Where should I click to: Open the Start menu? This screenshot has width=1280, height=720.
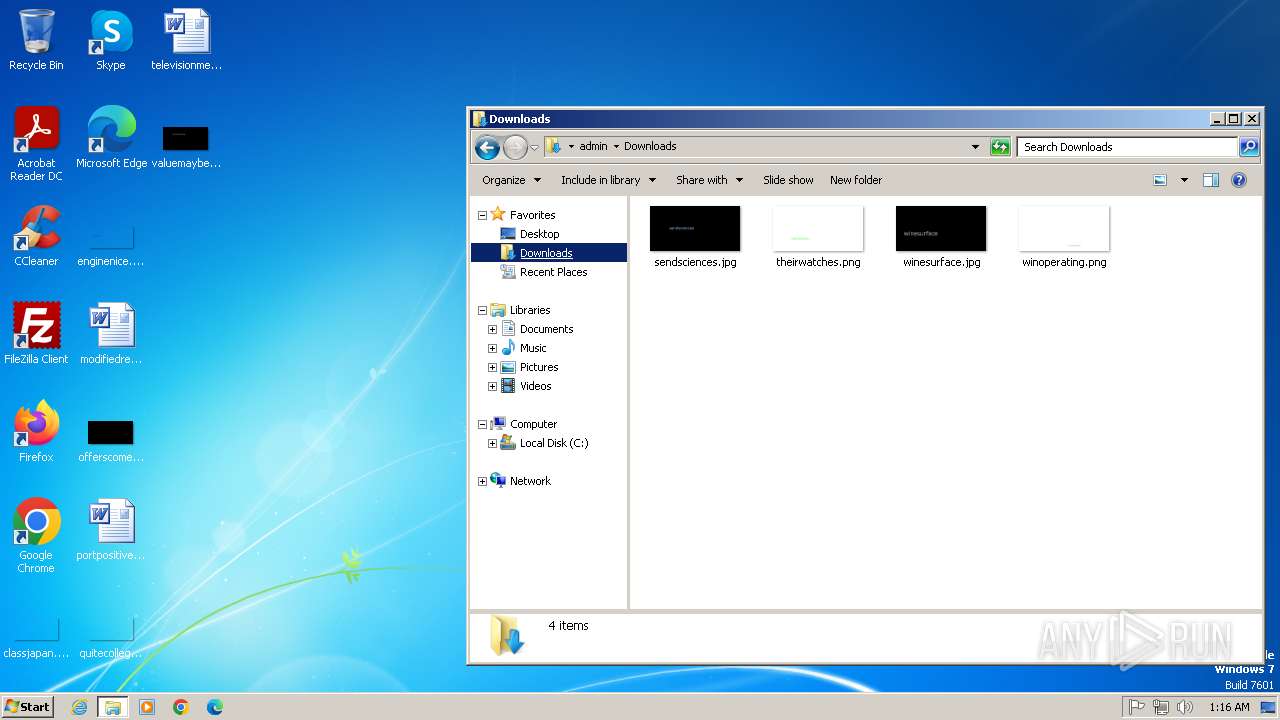(x=27, y=707)
